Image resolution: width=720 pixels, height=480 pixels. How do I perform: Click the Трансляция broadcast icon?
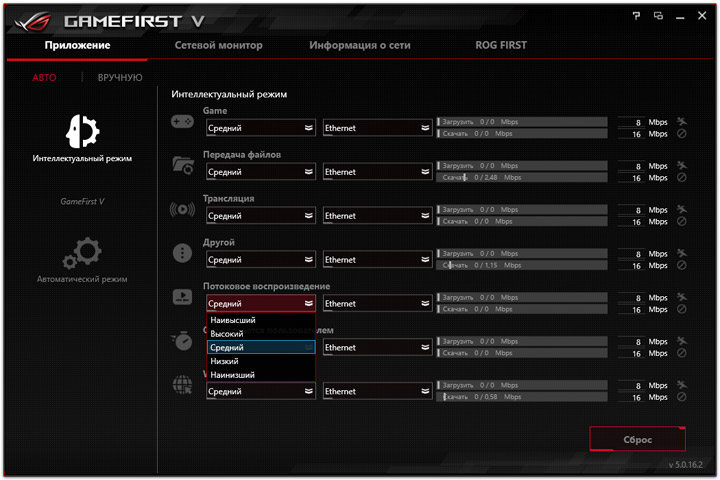(x=182, y=209)
